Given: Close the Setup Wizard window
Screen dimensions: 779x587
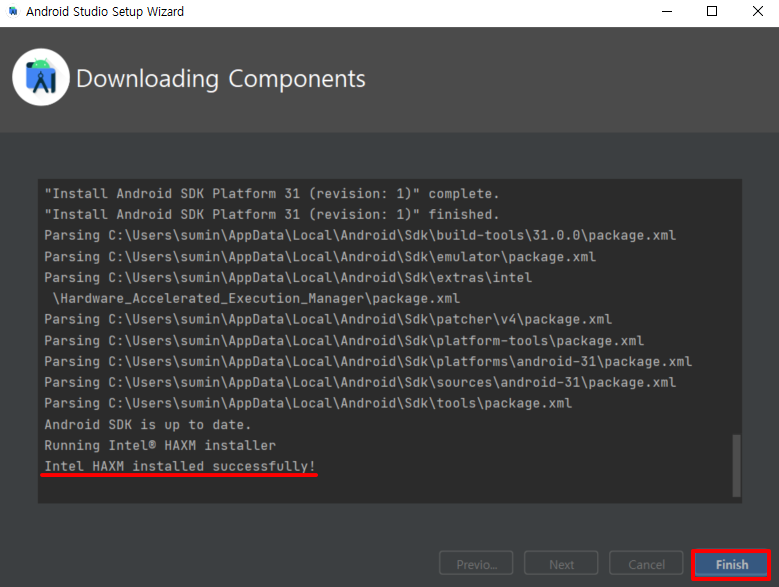Looking at the screenshot, I should pos(757,11).
